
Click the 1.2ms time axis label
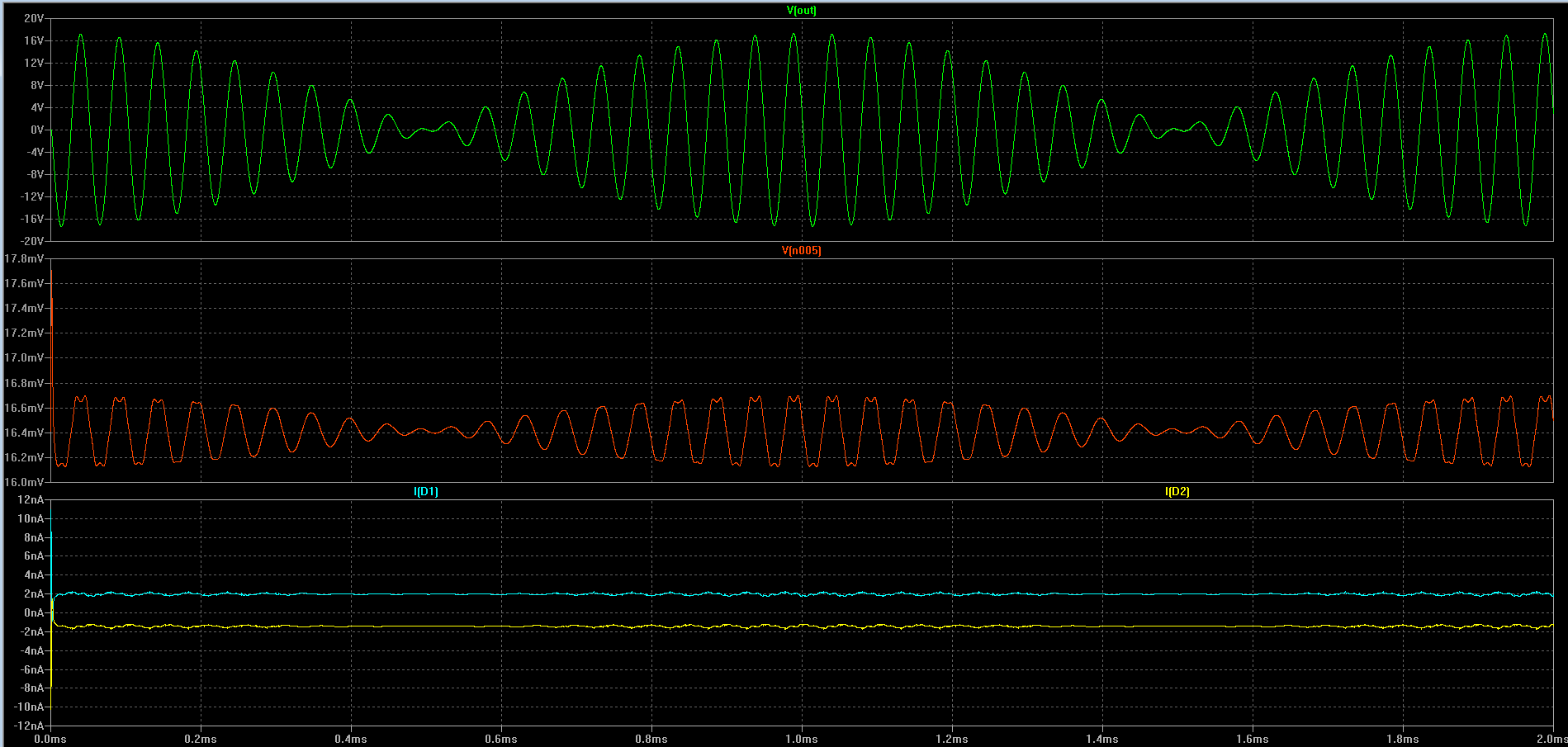(x=952, y=739)
